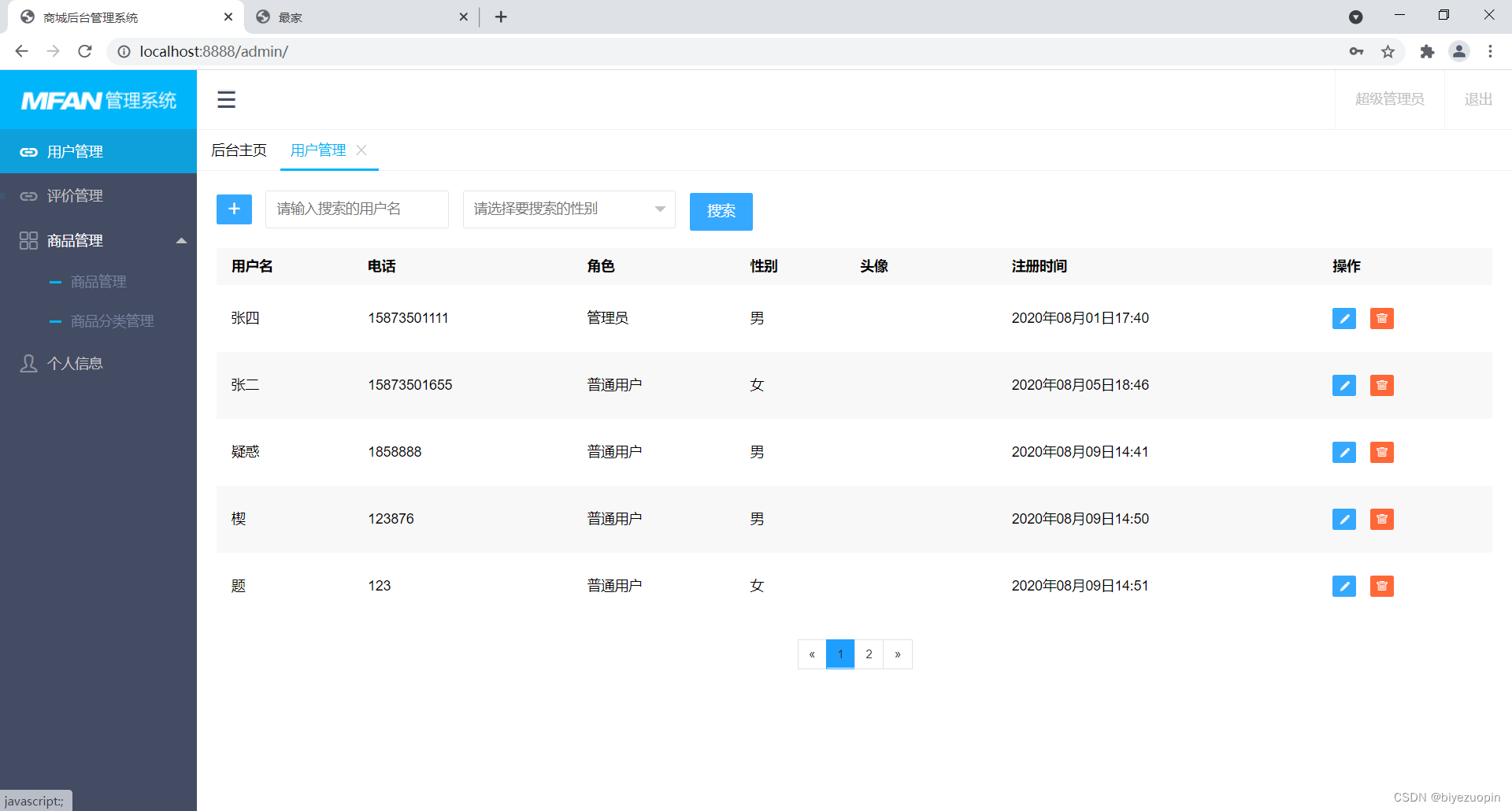1512x811 pixels.
Task: Open Chrome three-dot menu
Action: (1490, 51)
